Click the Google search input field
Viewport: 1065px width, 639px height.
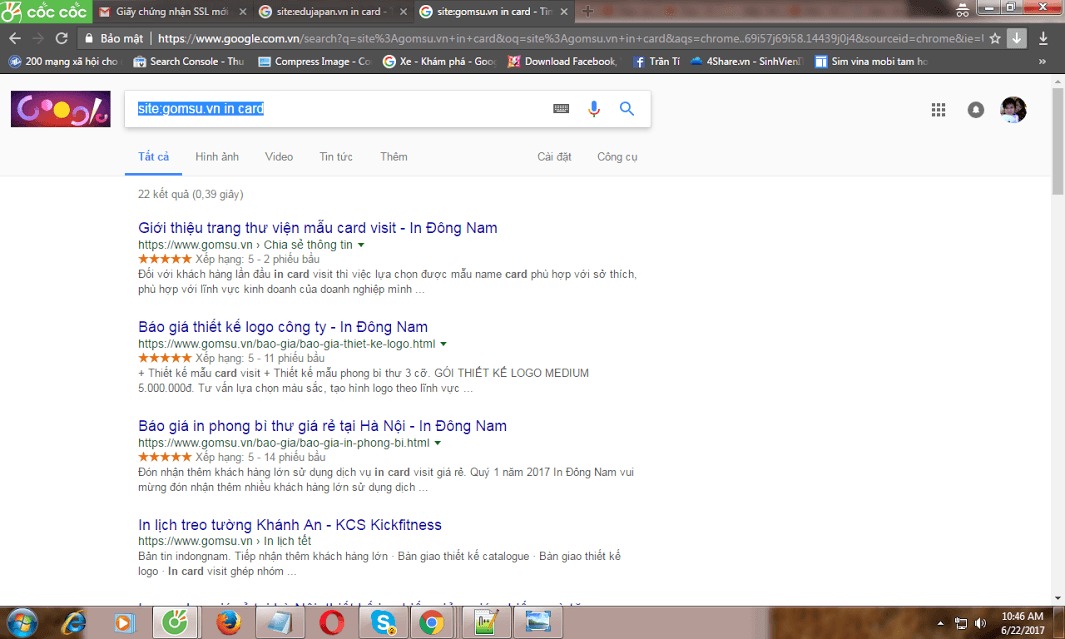tap(340, 109)
